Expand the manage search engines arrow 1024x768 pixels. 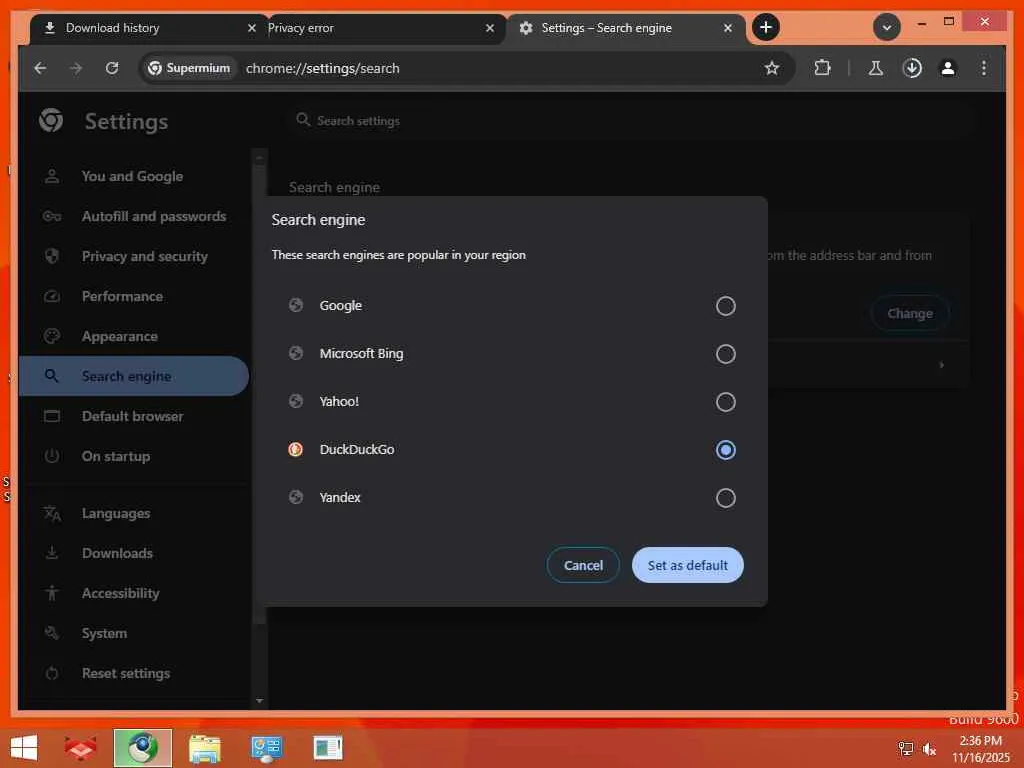[x=941, y=364]
